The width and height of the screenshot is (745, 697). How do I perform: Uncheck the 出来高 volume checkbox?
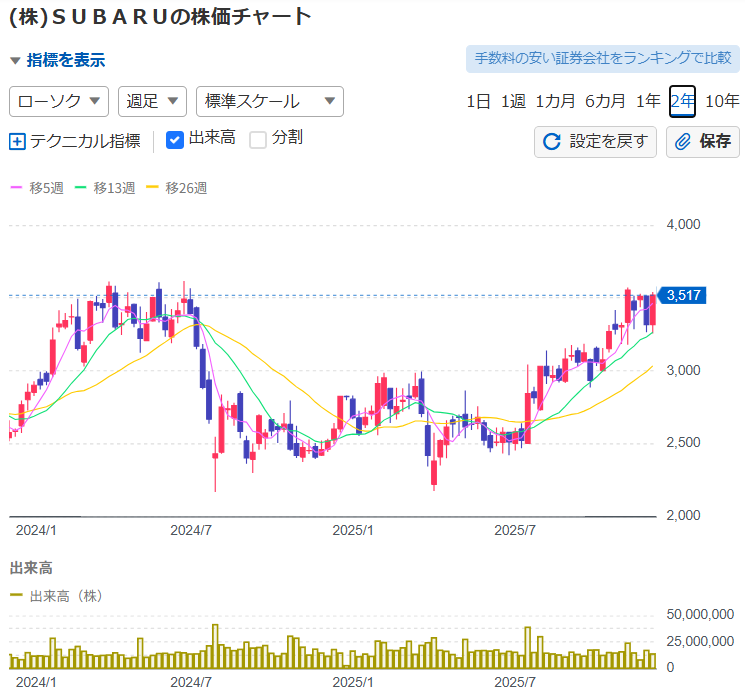(x=174, y=139)
